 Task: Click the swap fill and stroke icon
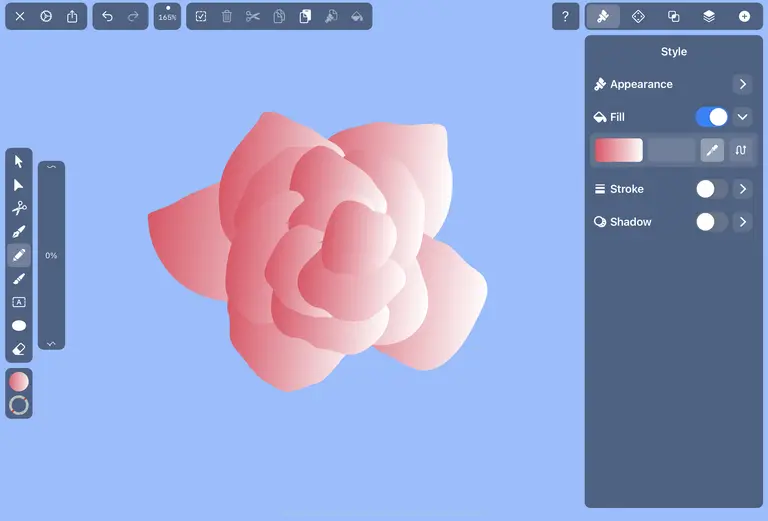[741, 150]
